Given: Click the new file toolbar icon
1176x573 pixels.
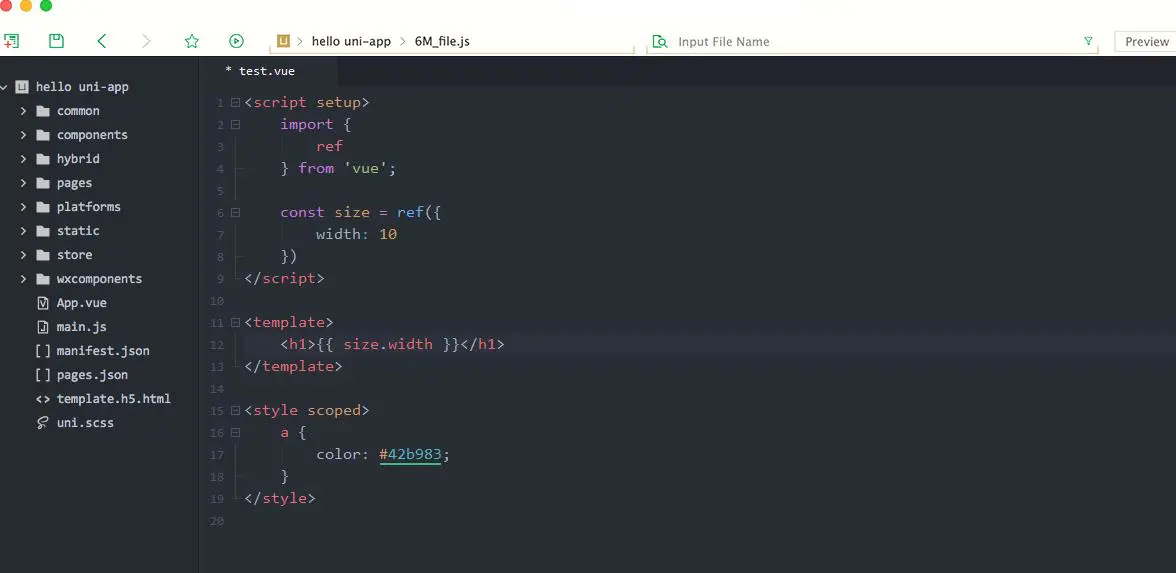Looking at the screenshot, I should click(11, 41).
